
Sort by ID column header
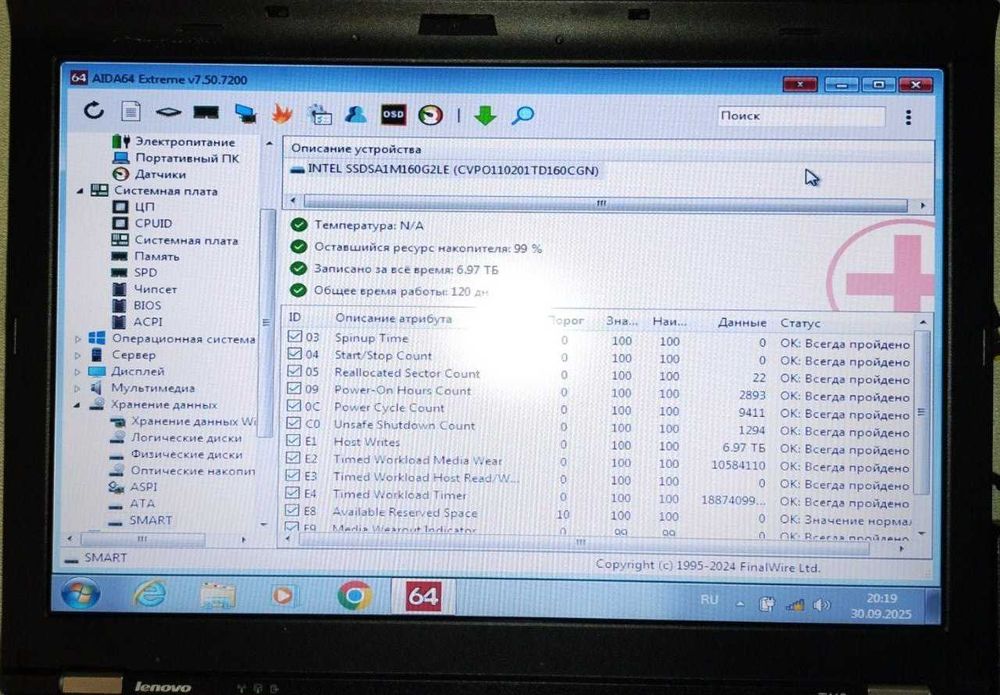295,317
